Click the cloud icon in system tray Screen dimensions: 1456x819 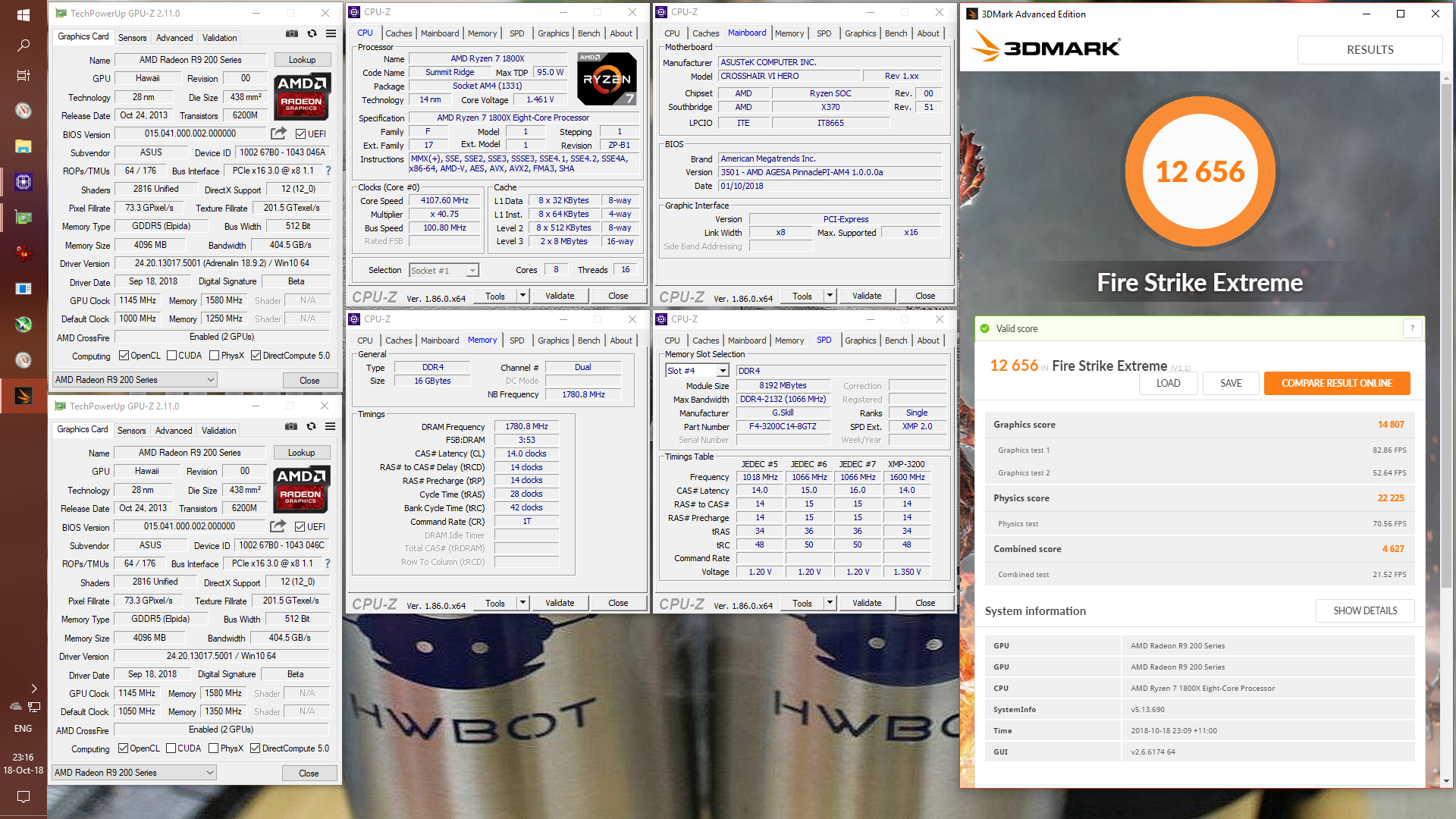[x=15, y=707]
